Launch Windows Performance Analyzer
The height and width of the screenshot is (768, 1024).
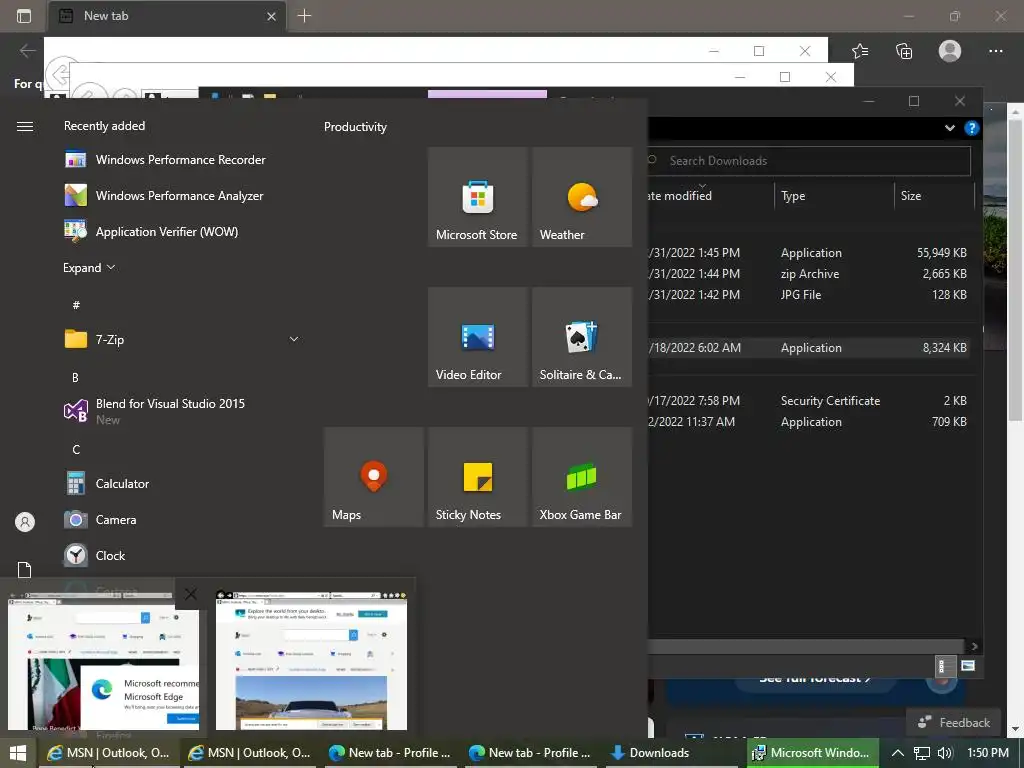point(163,196)
